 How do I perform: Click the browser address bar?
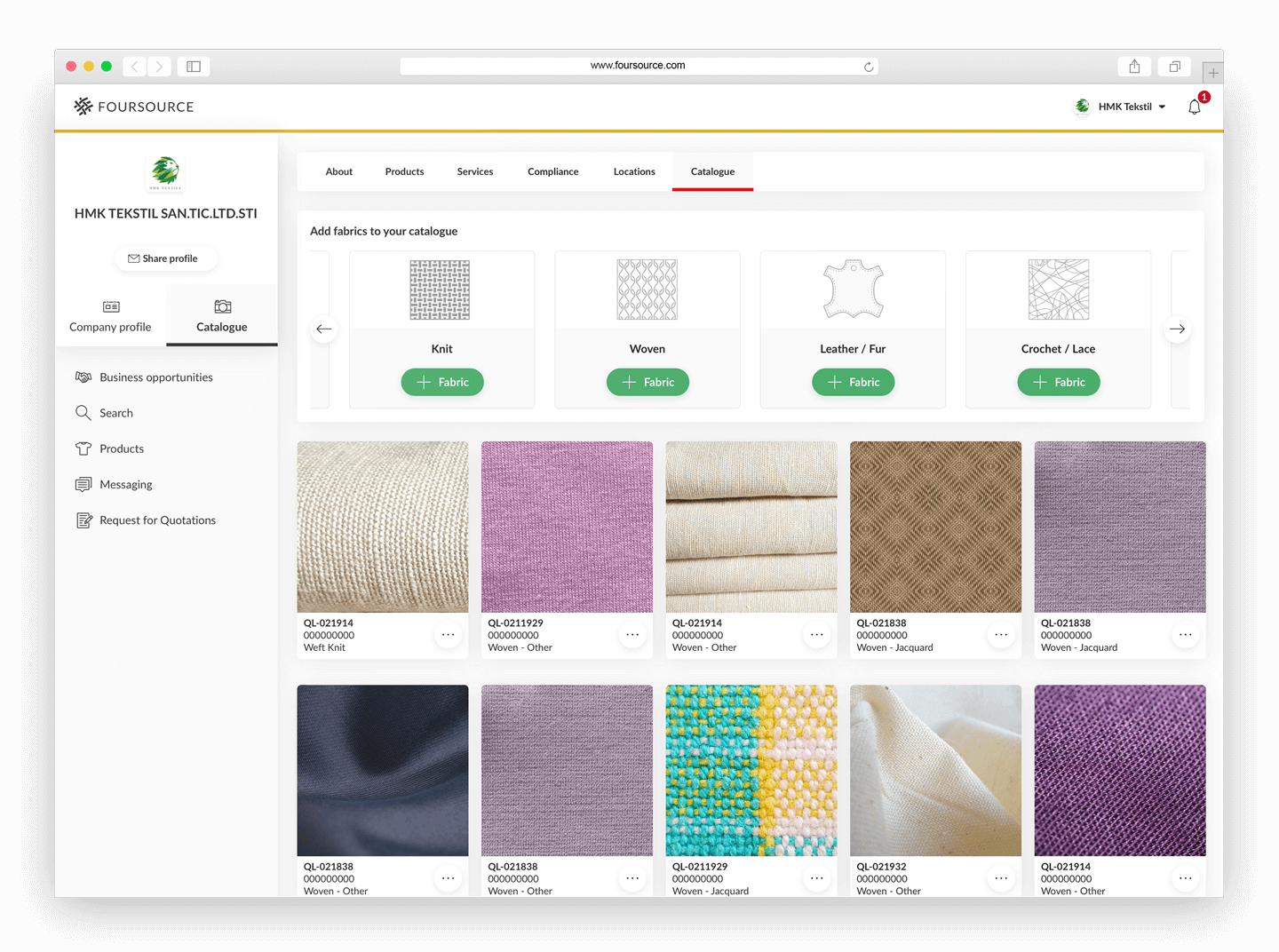[638, 65]
